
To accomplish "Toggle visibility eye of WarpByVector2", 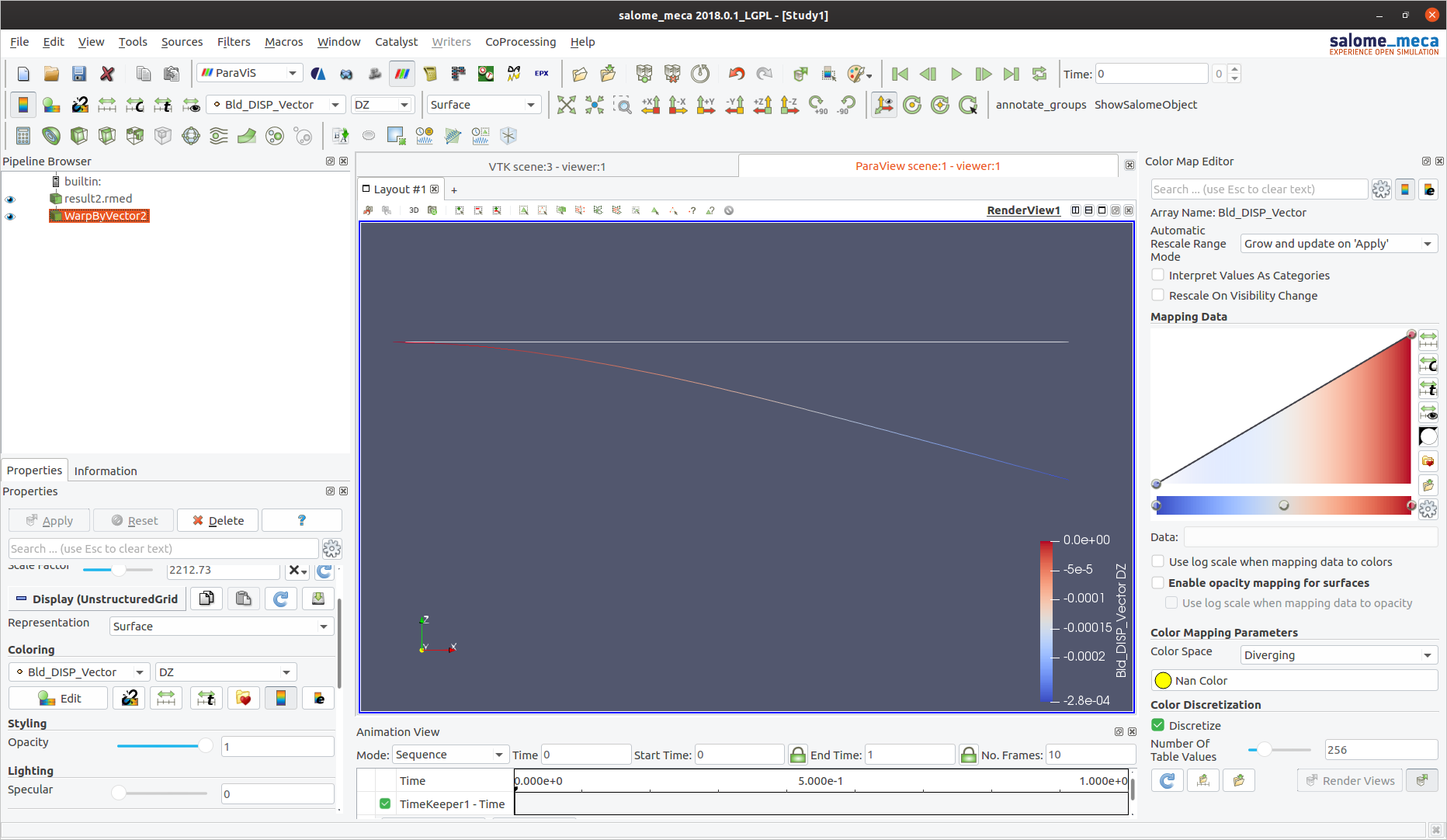I will [x=10, y=217].
